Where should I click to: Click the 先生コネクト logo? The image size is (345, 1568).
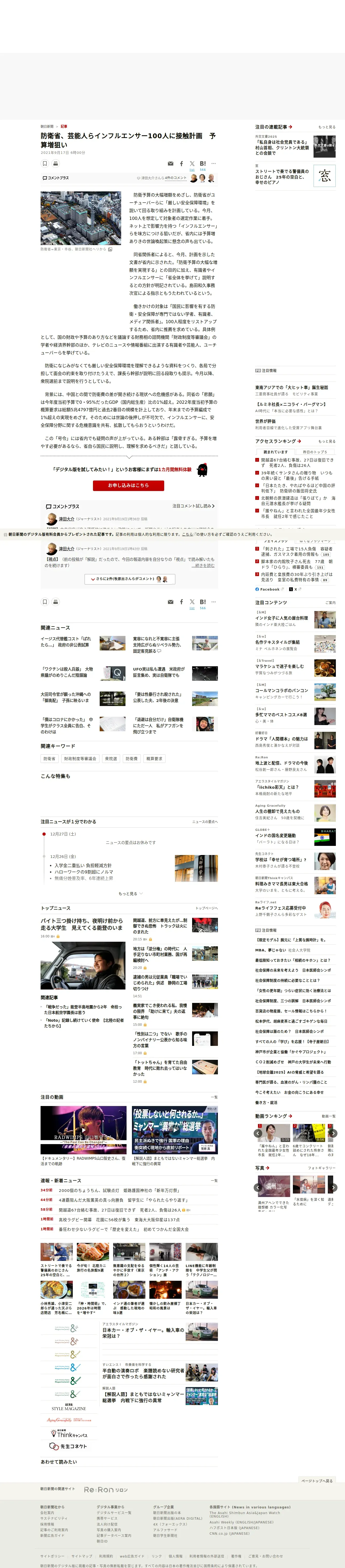tap(68, 1446)
